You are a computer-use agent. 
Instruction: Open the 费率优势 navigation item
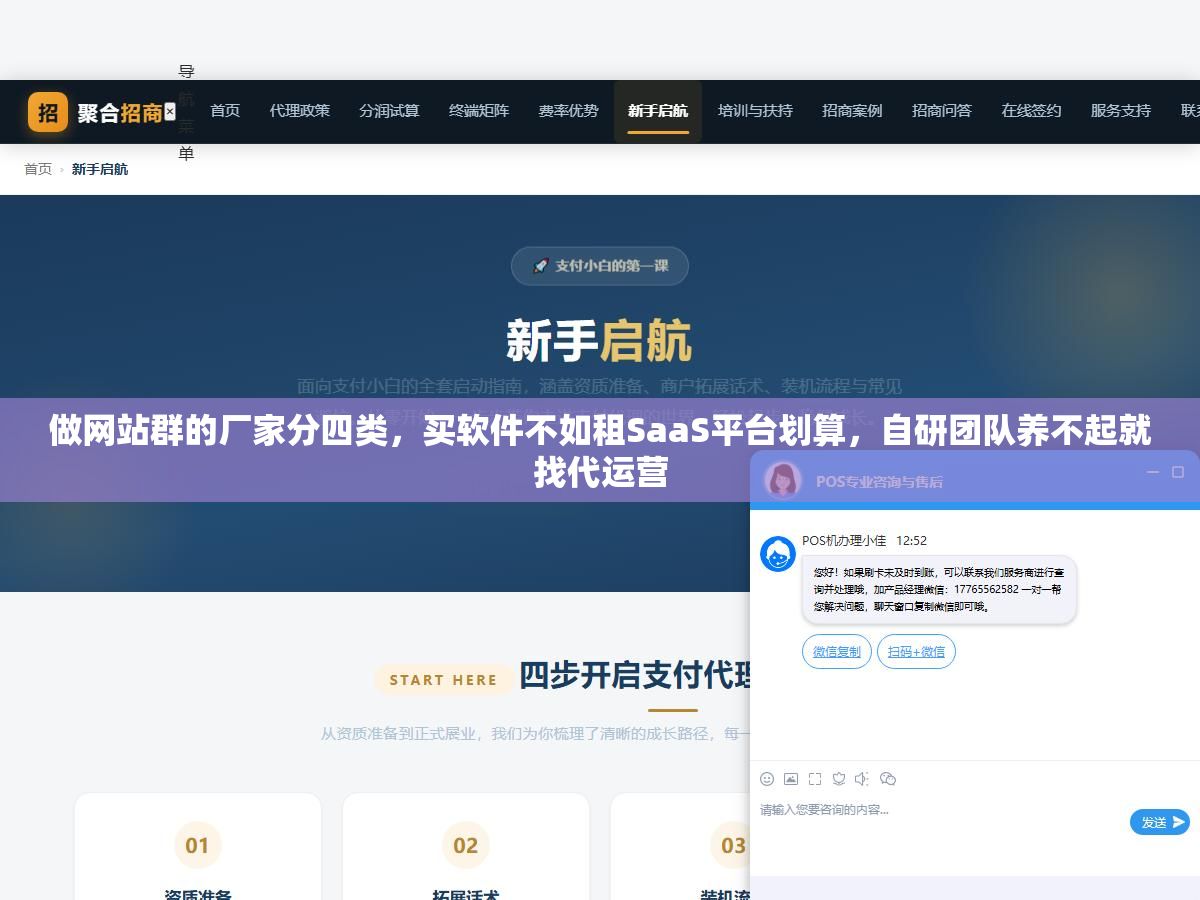click(x=568, y=111)
